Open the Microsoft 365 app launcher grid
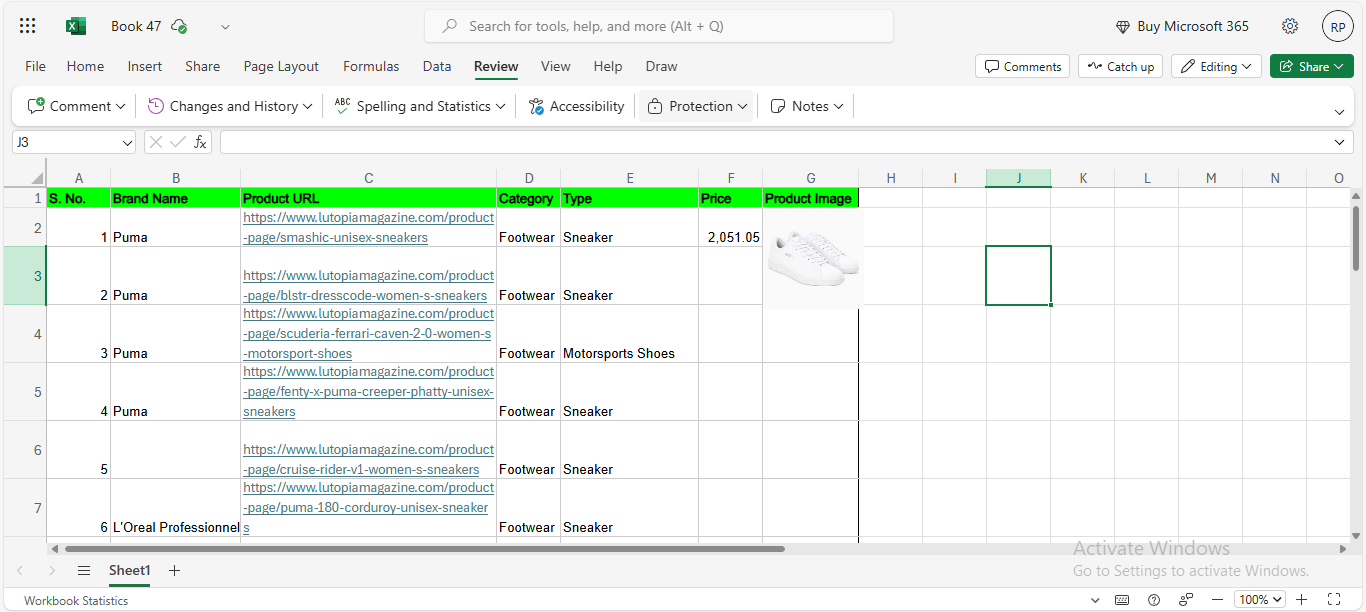This screenshot has height=612, width=1366. click(28, 26)
